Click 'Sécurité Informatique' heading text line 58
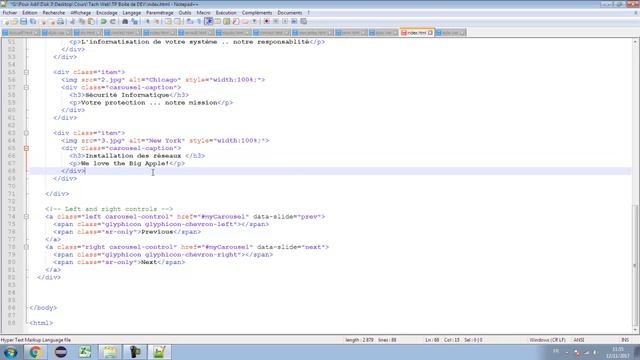640x360 pixels. click(x=127, y=95)
